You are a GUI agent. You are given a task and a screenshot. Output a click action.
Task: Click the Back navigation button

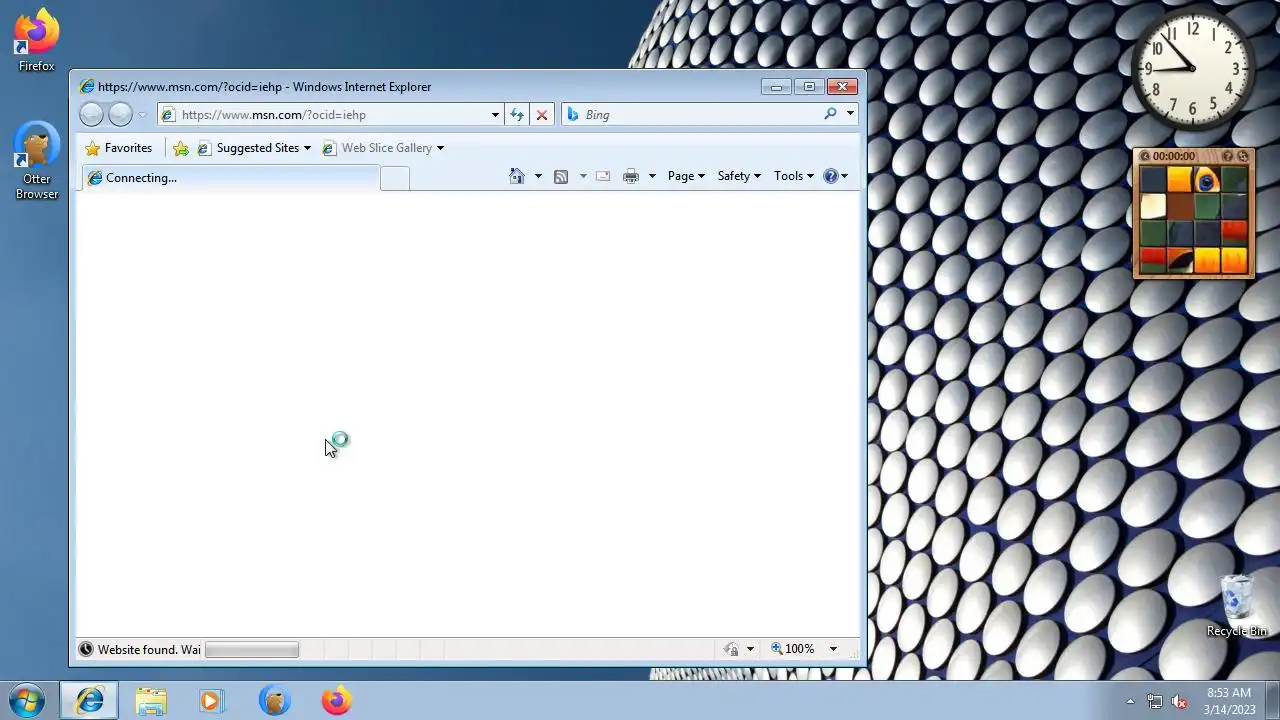click(91, 114)
